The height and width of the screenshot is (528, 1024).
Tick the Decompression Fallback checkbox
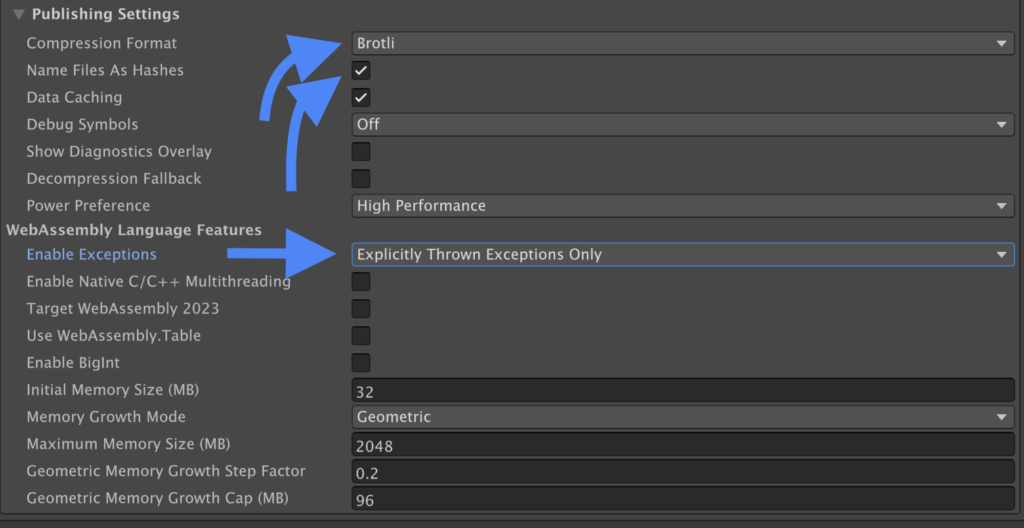click(x=361, y=179)
